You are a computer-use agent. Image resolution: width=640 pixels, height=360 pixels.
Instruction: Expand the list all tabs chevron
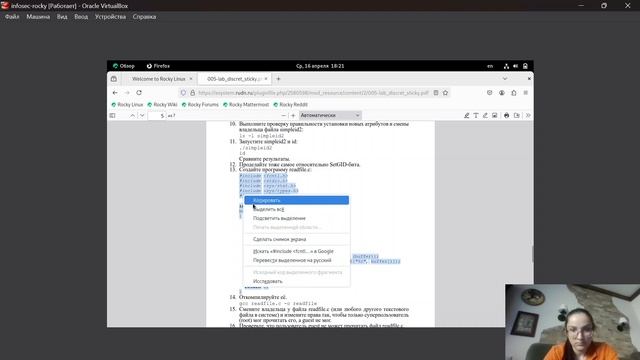[x=505, y=79]
